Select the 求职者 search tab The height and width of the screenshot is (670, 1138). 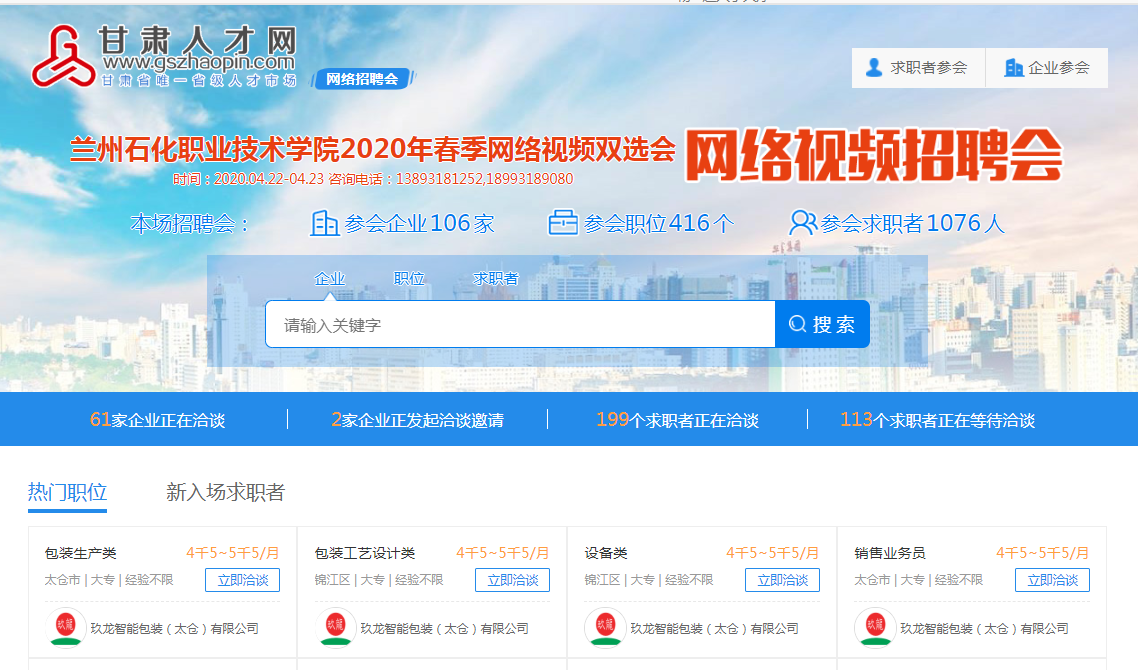[x=496, y=279]
